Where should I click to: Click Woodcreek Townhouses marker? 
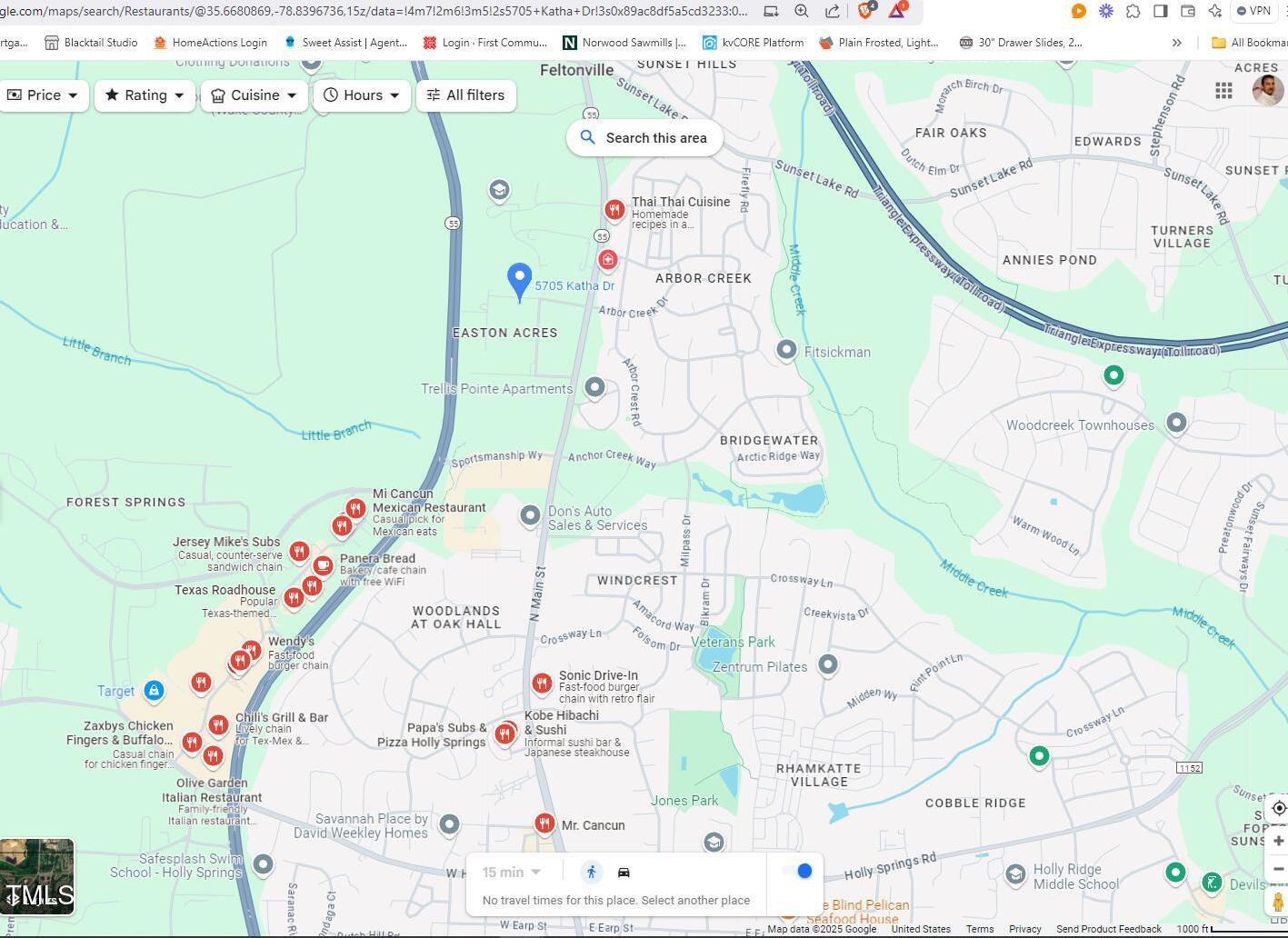[x=1176, y=423]
